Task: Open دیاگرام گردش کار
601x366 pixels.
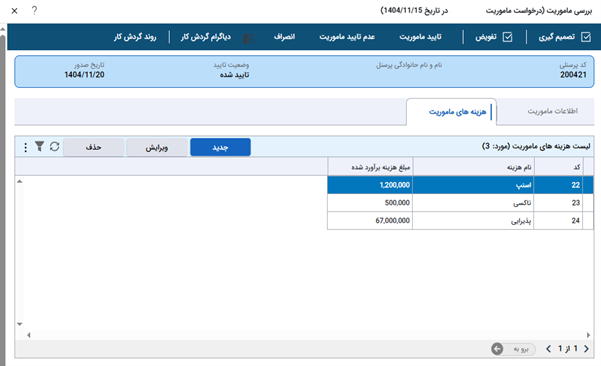Action: coord(206,37)
